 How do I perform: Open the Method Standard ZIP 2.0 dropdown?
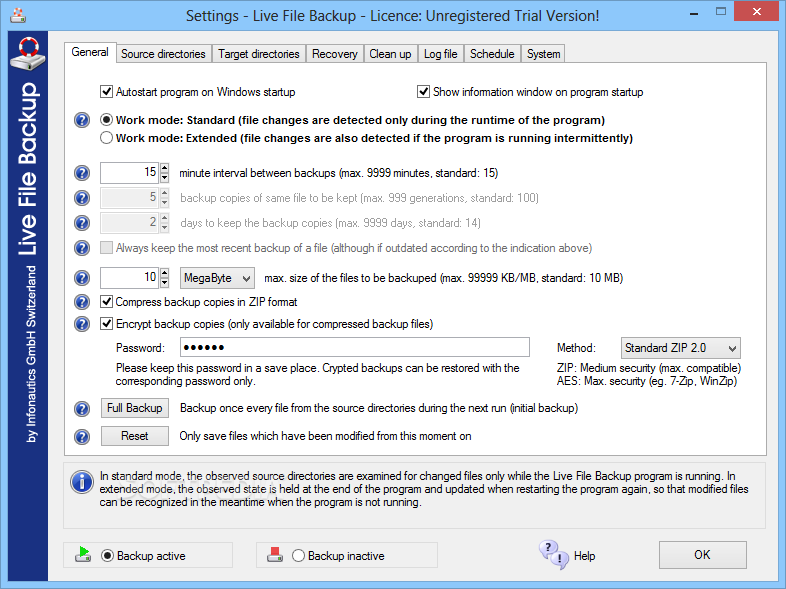click(680, 348)
